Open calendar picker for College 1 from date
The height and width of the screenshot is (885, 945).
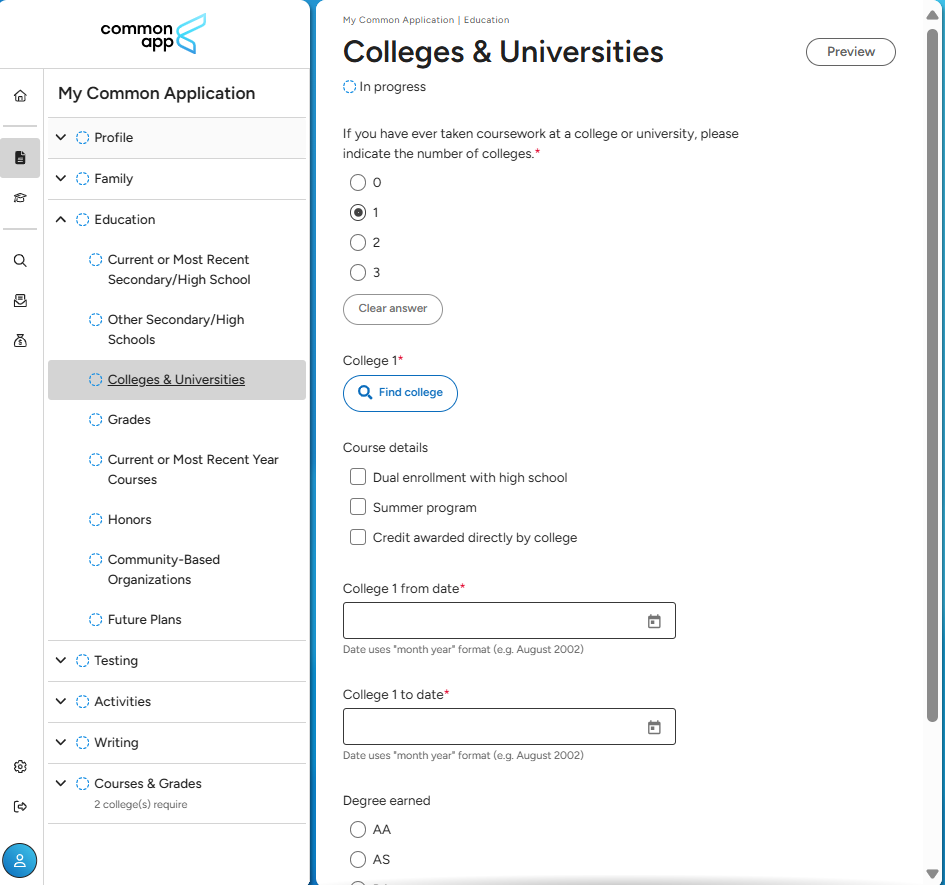654,621
